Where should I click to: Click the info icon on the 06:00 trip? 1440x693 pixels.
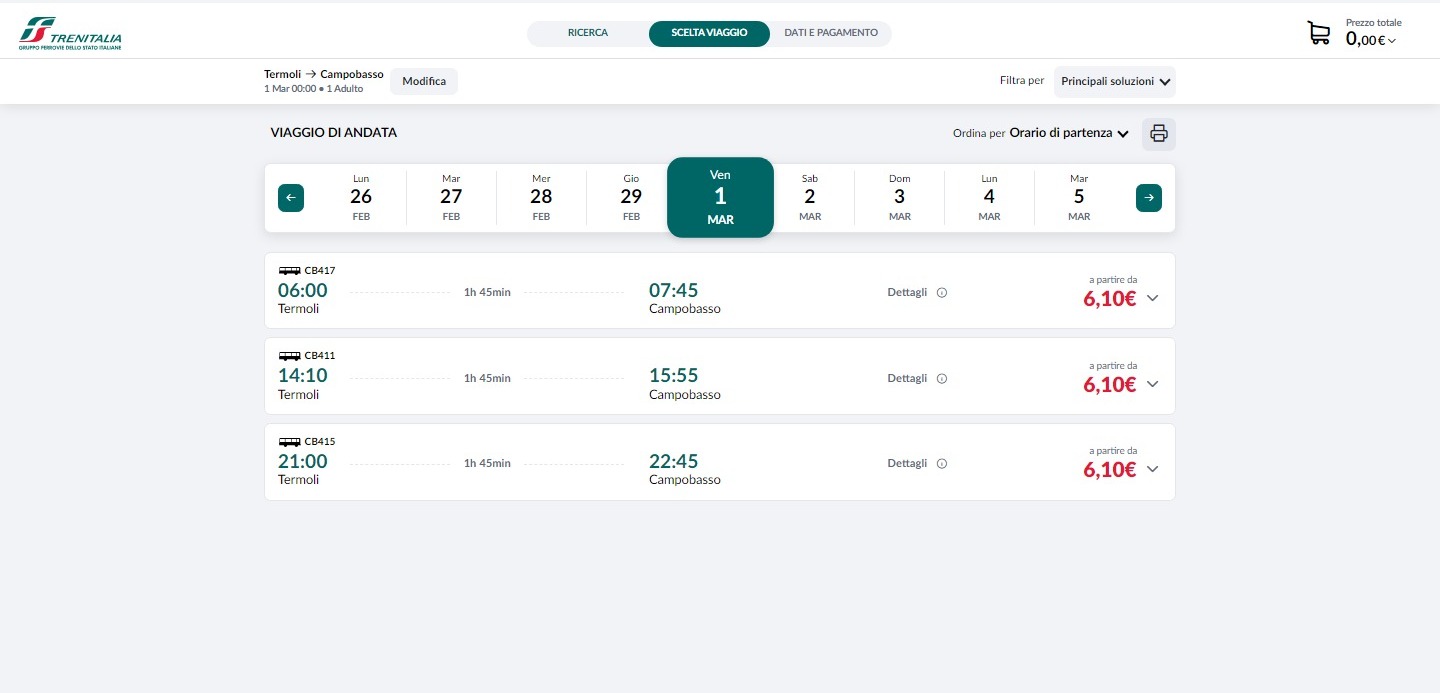pyautogui.click(x=942, y=293)
